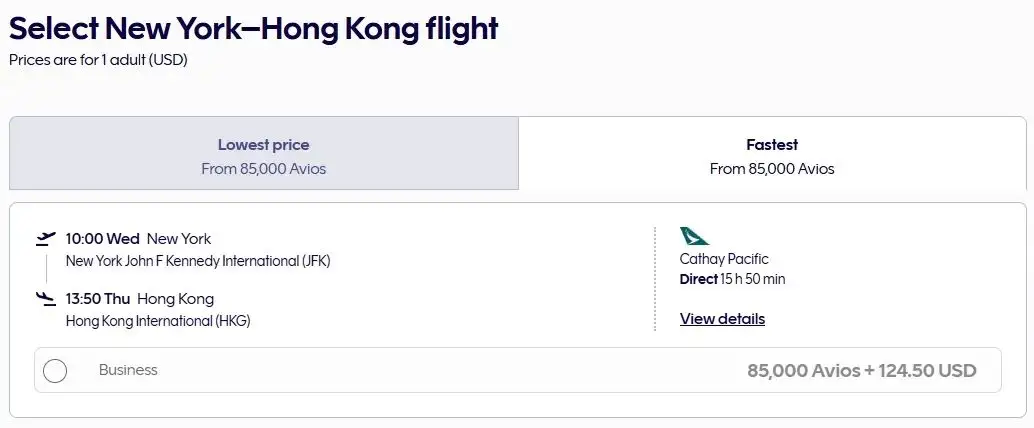The height and width of the screenshot is (428, 1034).
Task: Click the Business cabin label
Action: pyautogui.click(x=128, y=370)
